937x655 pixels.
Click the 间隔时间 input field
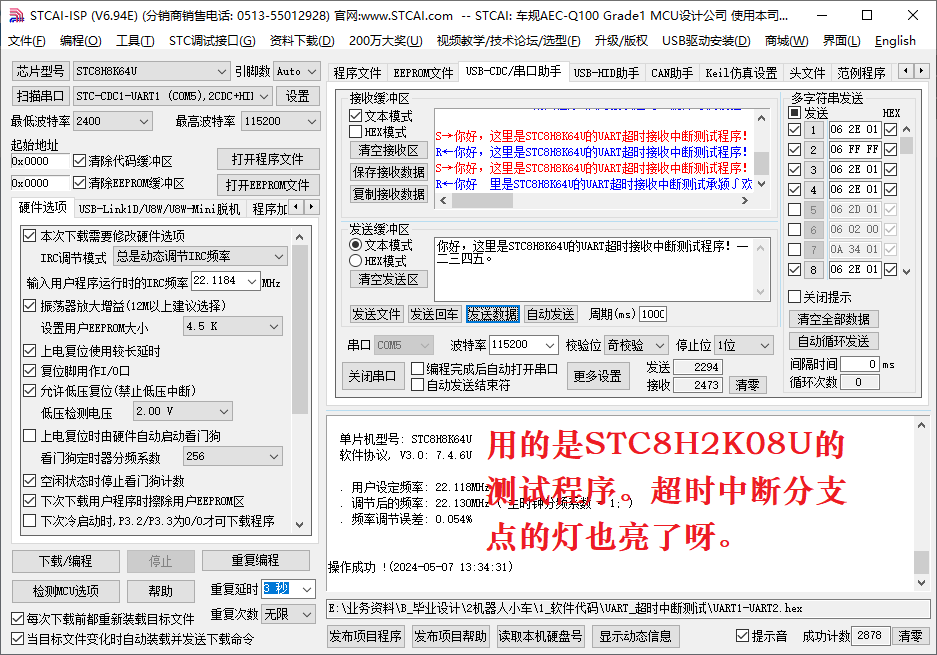(x=860, y=364)
